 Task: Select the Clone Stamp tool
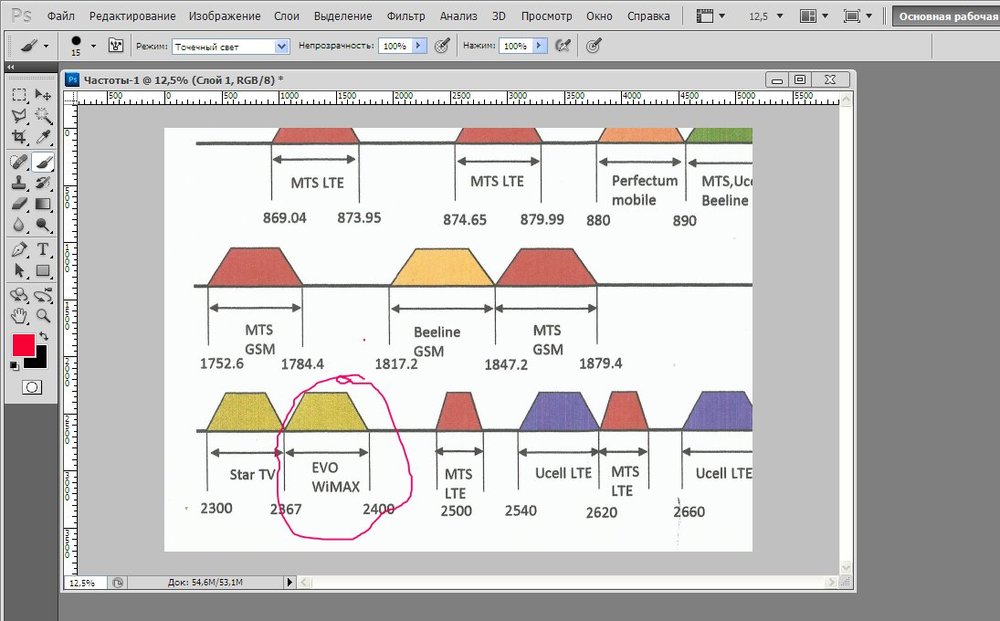pos(19,183)
